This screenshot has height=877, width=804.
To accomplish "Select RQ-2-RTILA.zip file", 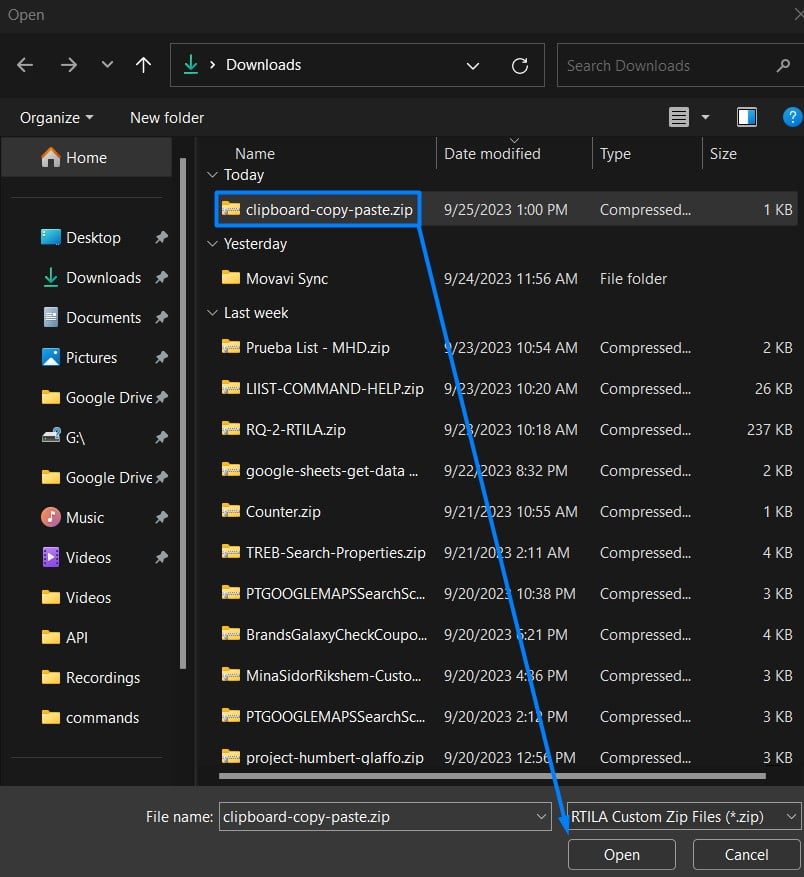I will pos(295,430).
